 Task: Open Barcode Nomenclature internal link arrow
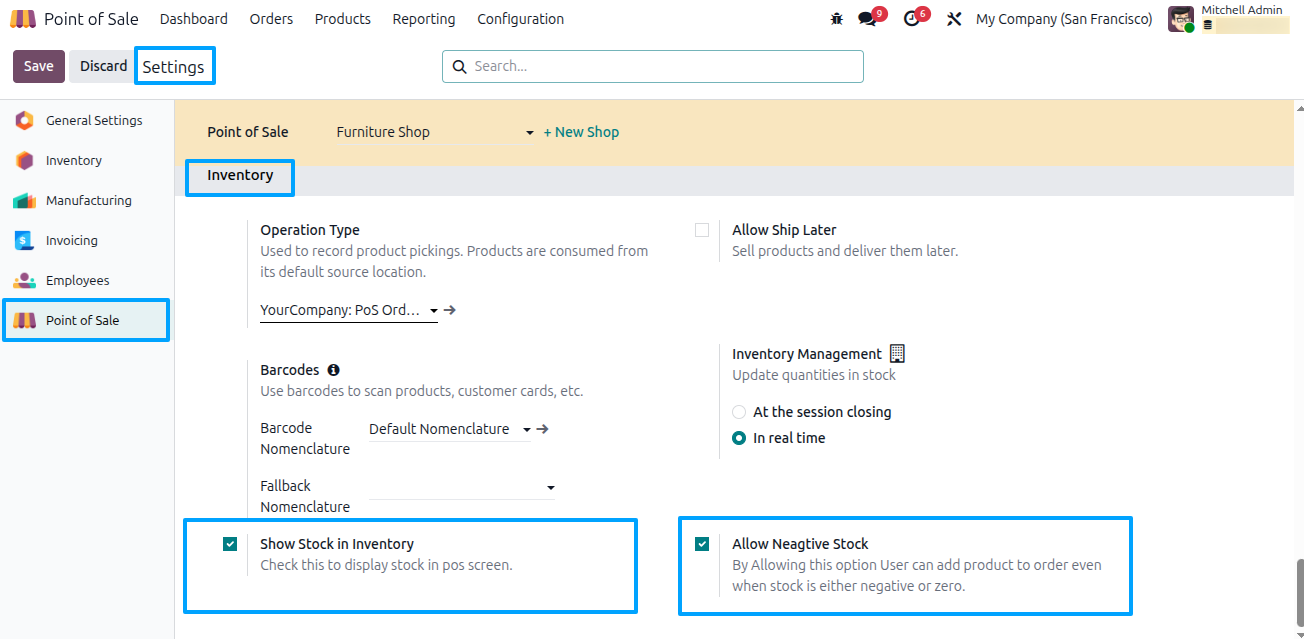(x=542, y=429)
